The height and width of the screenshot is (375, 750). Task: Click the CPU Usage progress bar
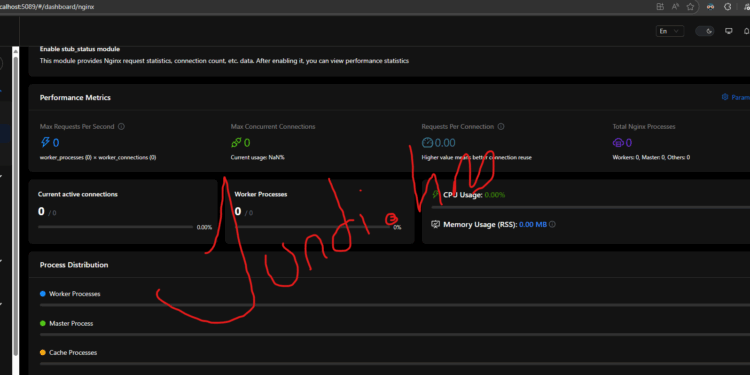(591, 207)
